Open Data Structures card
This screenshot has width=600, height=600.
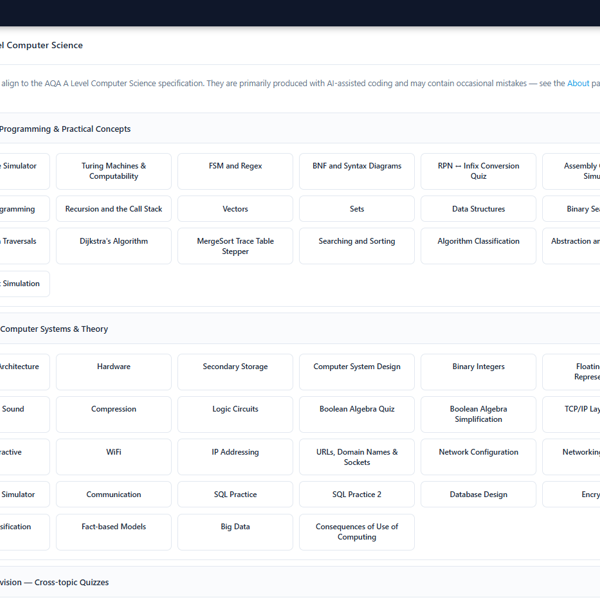click(478, 209)
